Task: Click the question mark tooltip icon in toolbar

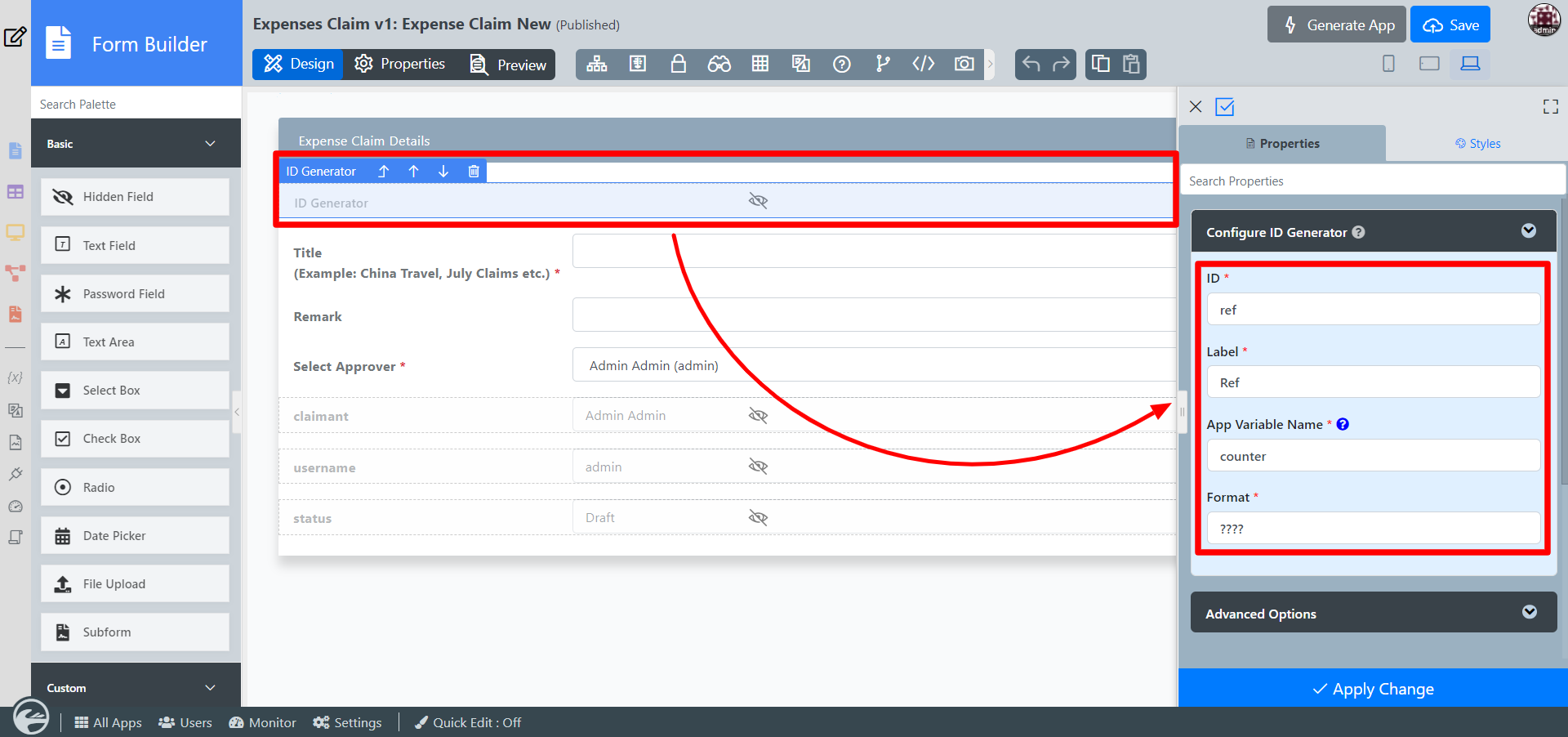Action: click(842, 64)
